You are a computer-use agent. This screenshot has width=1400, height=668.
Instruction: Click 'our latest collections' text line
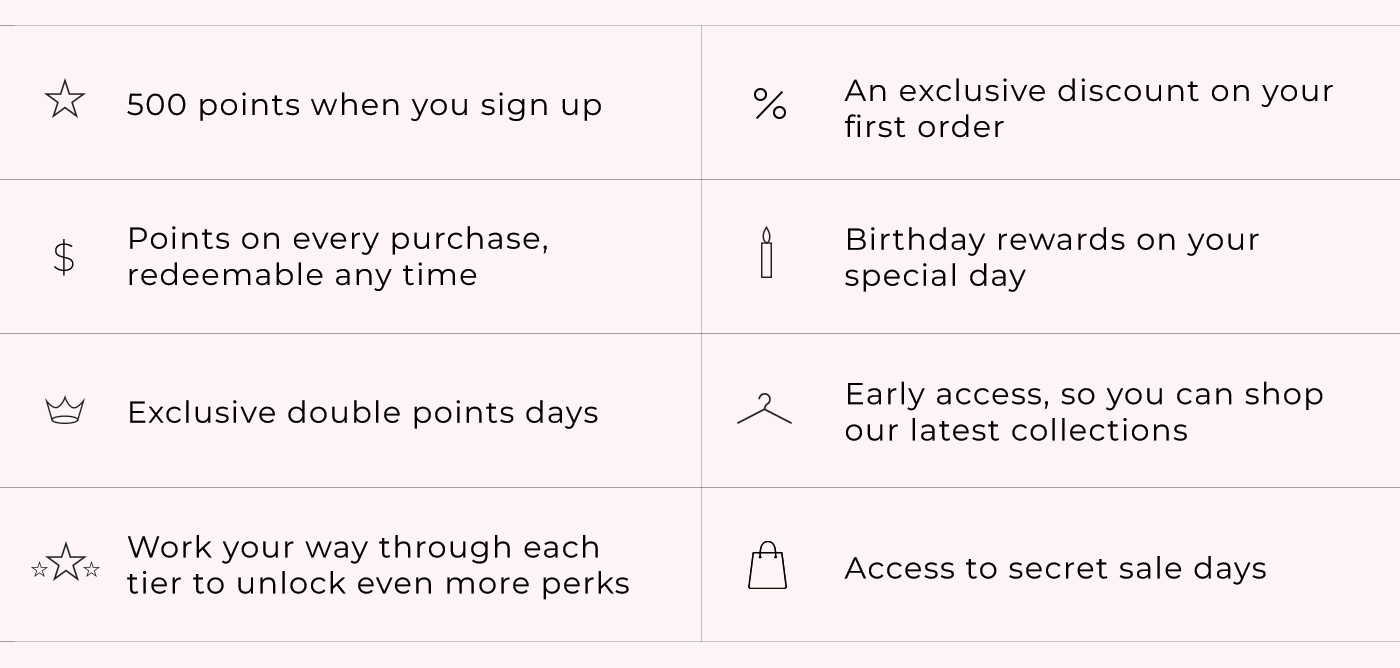click(x=1016, y=430)
